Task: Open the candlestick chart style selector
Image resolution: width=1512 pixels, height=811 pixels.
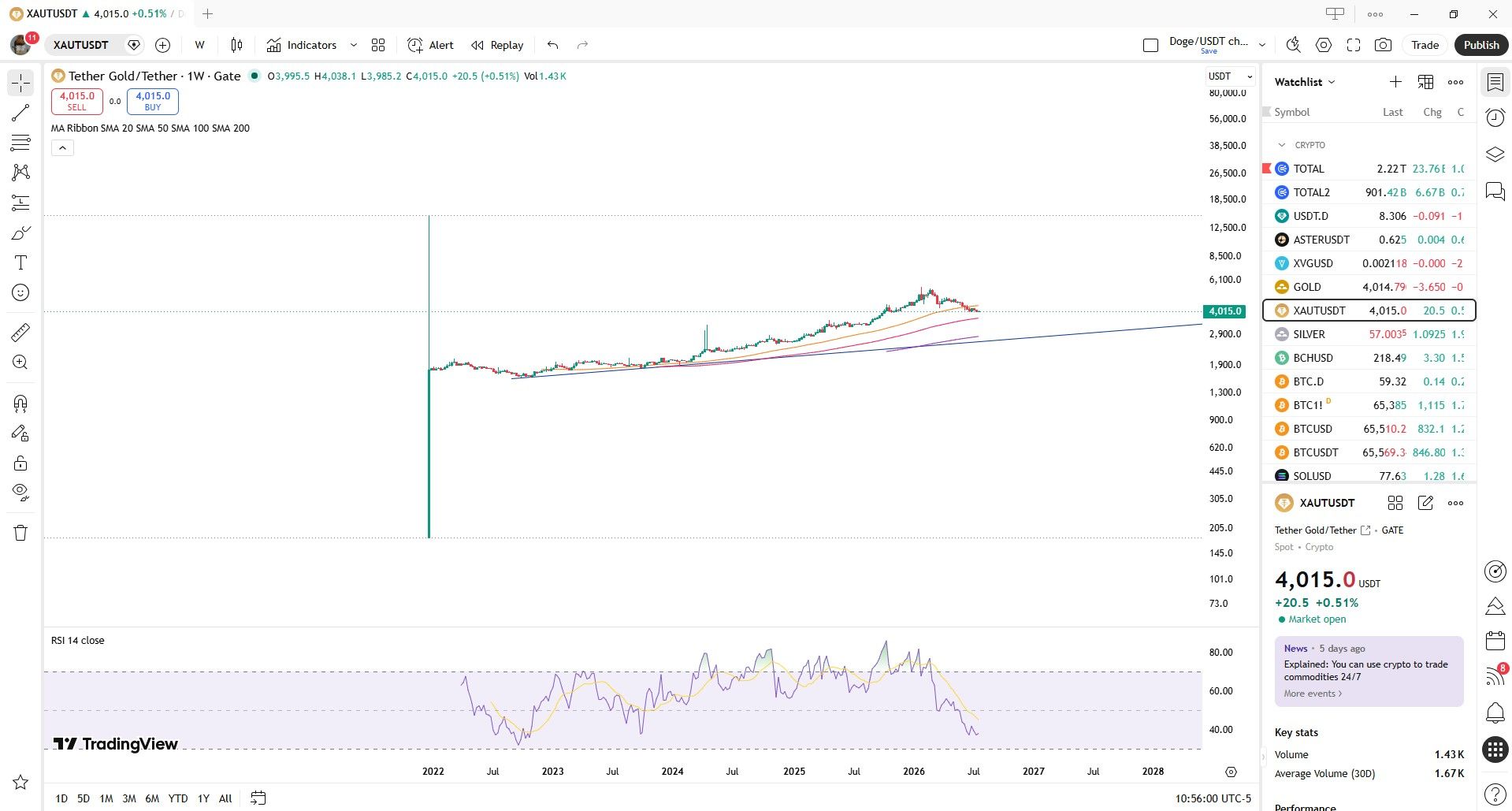Action: (x=236, y=45)
